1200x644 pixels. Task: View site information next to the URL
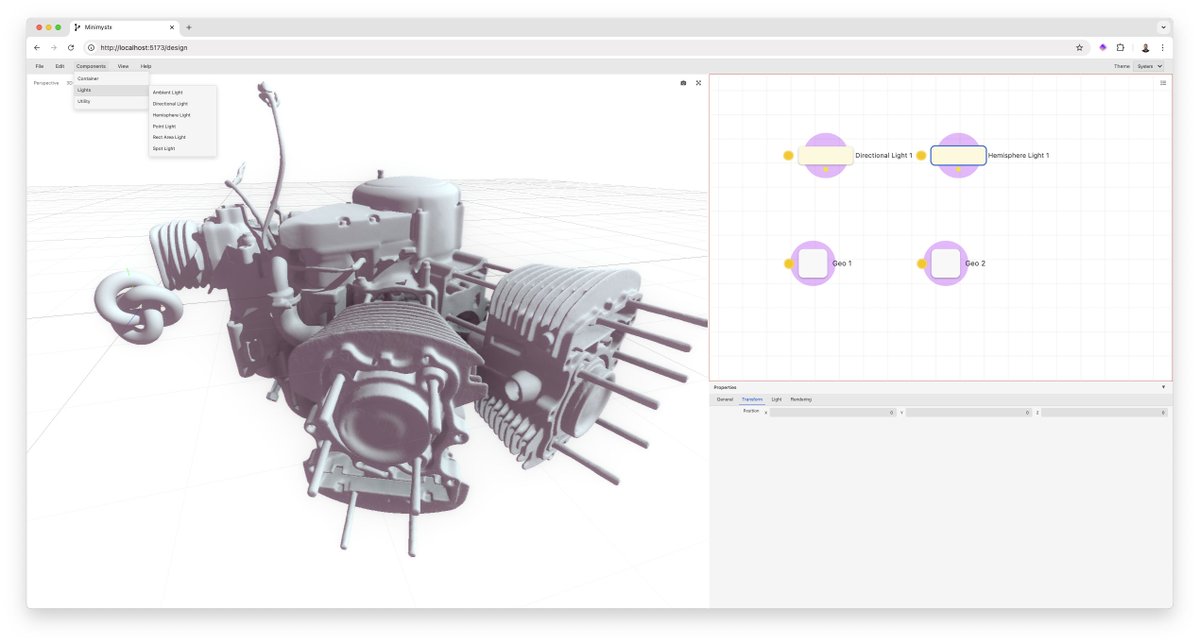[91, 47]
